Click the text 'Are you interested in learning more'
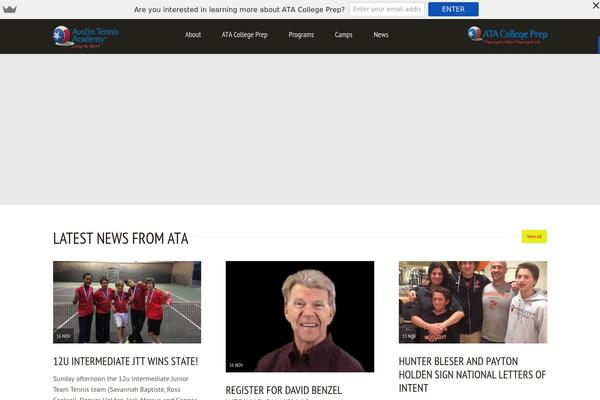The height and width of the screenshot is (400, 600). click(239, 10)
